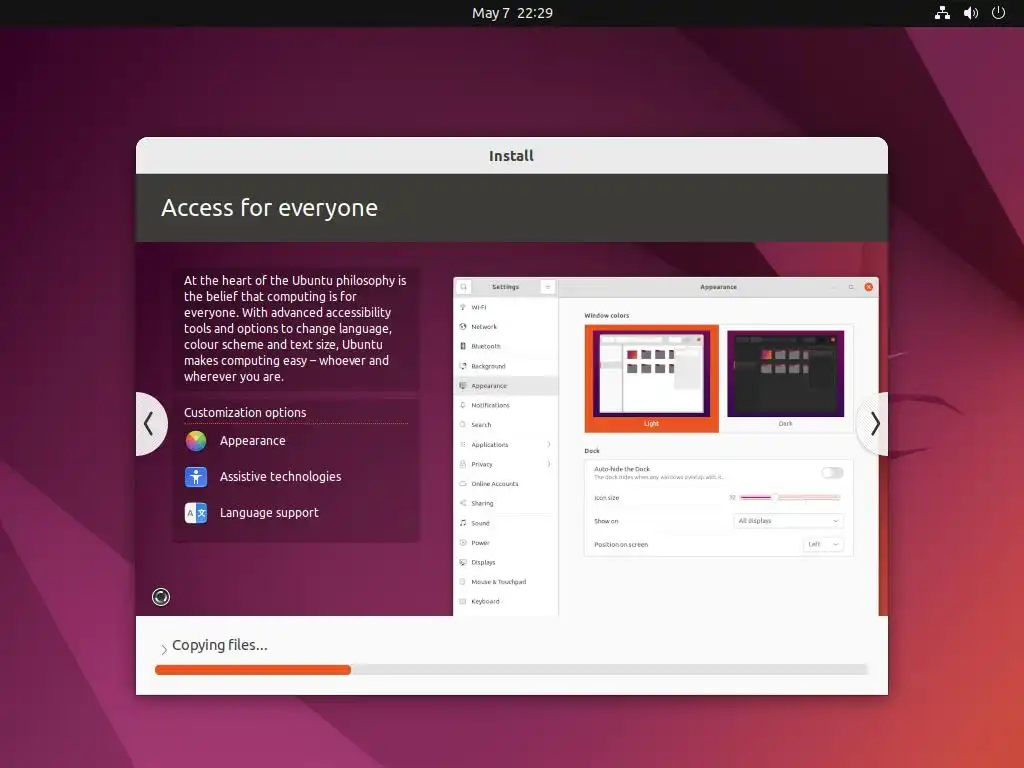Expand the Applications sidebar chevron

tap(549, 445)
